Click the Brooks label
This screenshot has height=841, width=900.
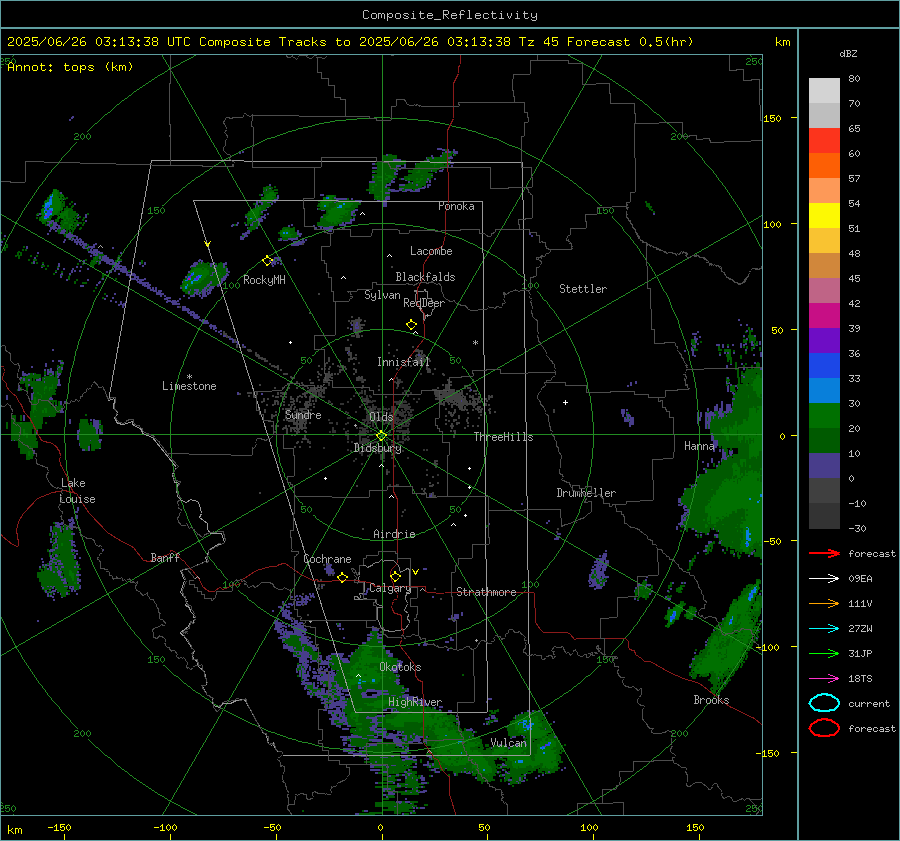(711, 700)
